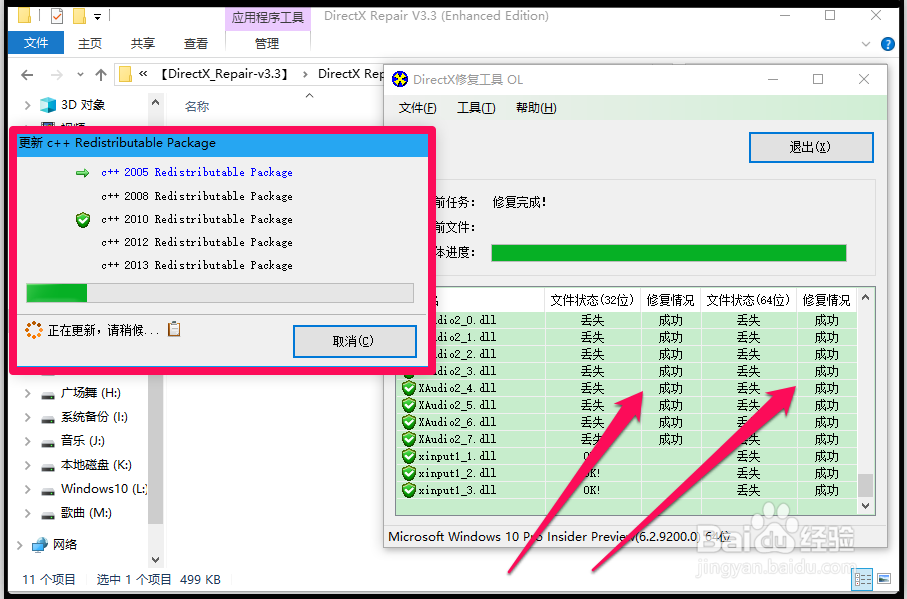Click 【DirectX_Repair-v3.3】 in the address bar

point(224,74)
